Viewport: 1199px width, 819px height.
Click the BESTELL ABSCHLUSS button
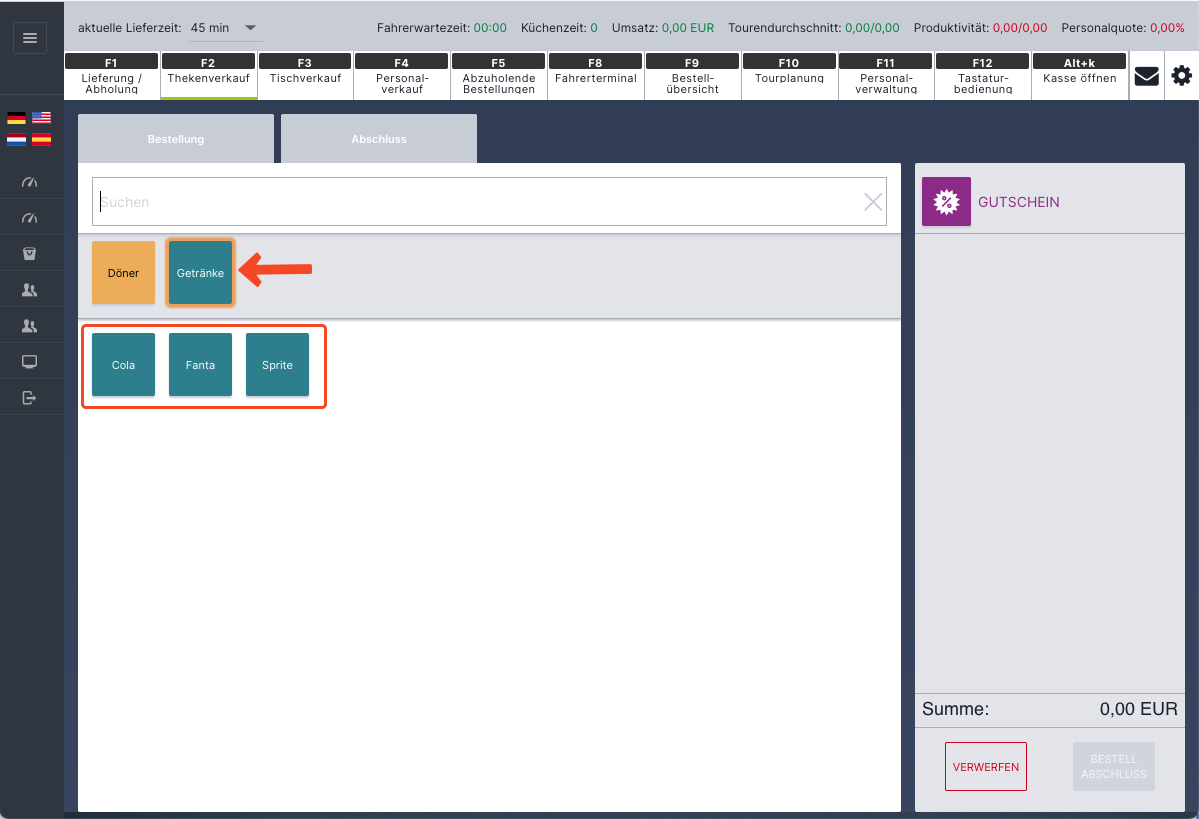coord(1113,766)
